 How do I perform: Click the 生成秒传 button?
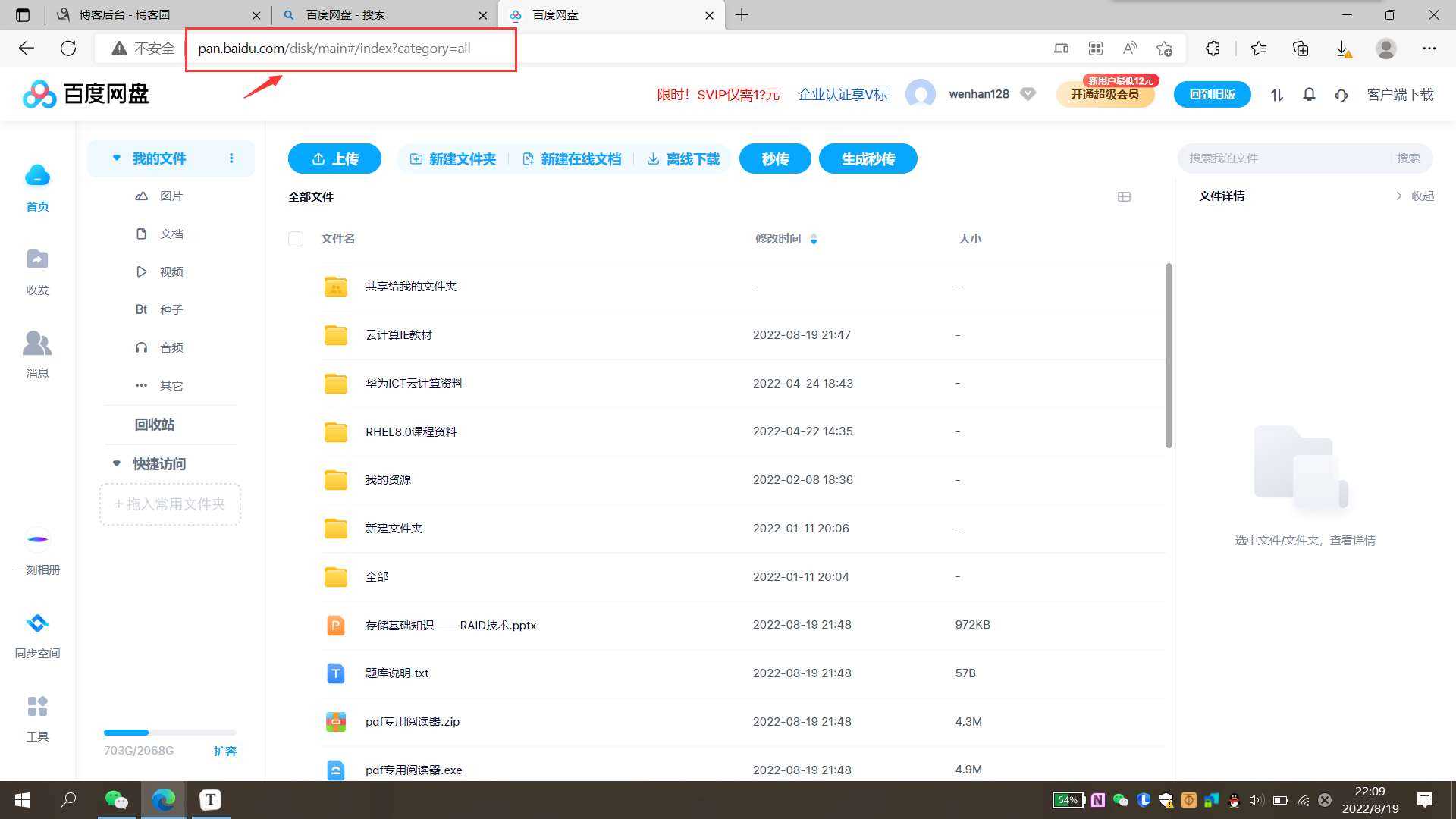pyautogui.click(x=868, y=158)
